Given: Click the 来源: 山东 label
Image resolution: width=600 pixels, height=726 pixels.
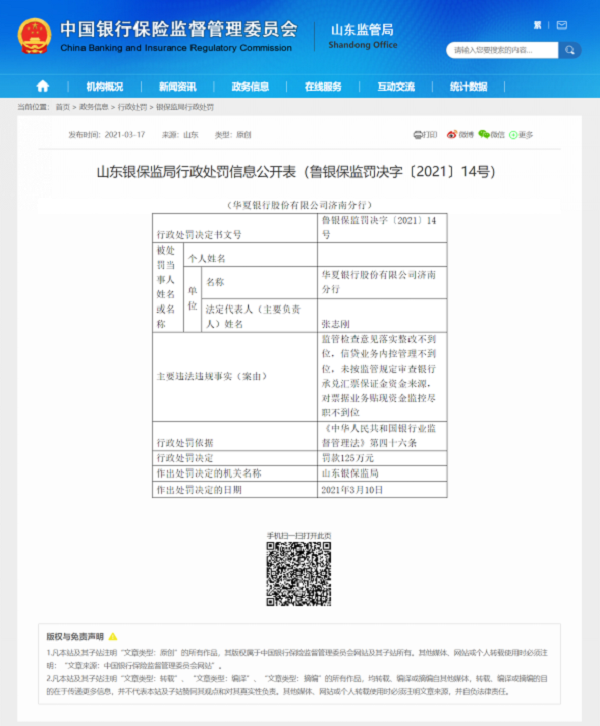Looking at the screenshot, I should pos(180,135).
